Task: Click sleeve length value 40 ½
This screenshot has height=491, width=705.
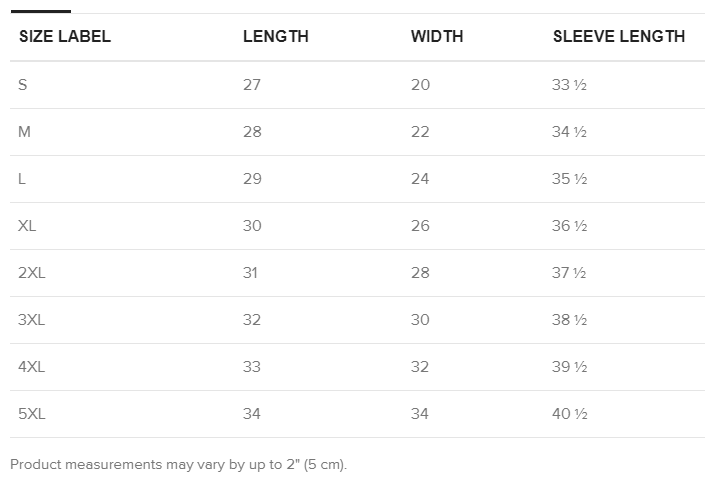Action: tap(570, 414)
